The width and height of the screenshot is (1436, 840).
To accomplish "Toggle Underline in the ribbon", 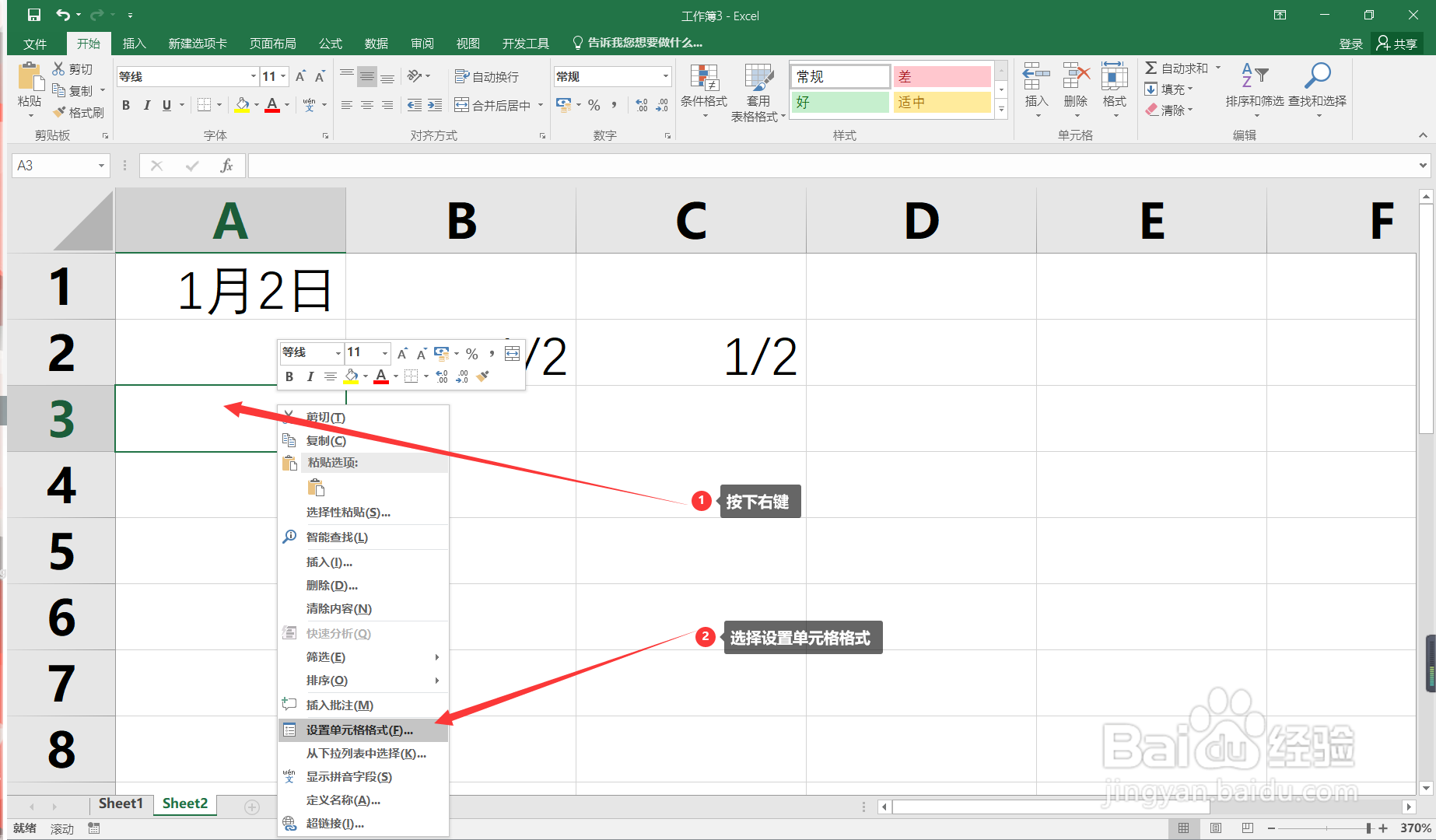I will coord(166,105).
